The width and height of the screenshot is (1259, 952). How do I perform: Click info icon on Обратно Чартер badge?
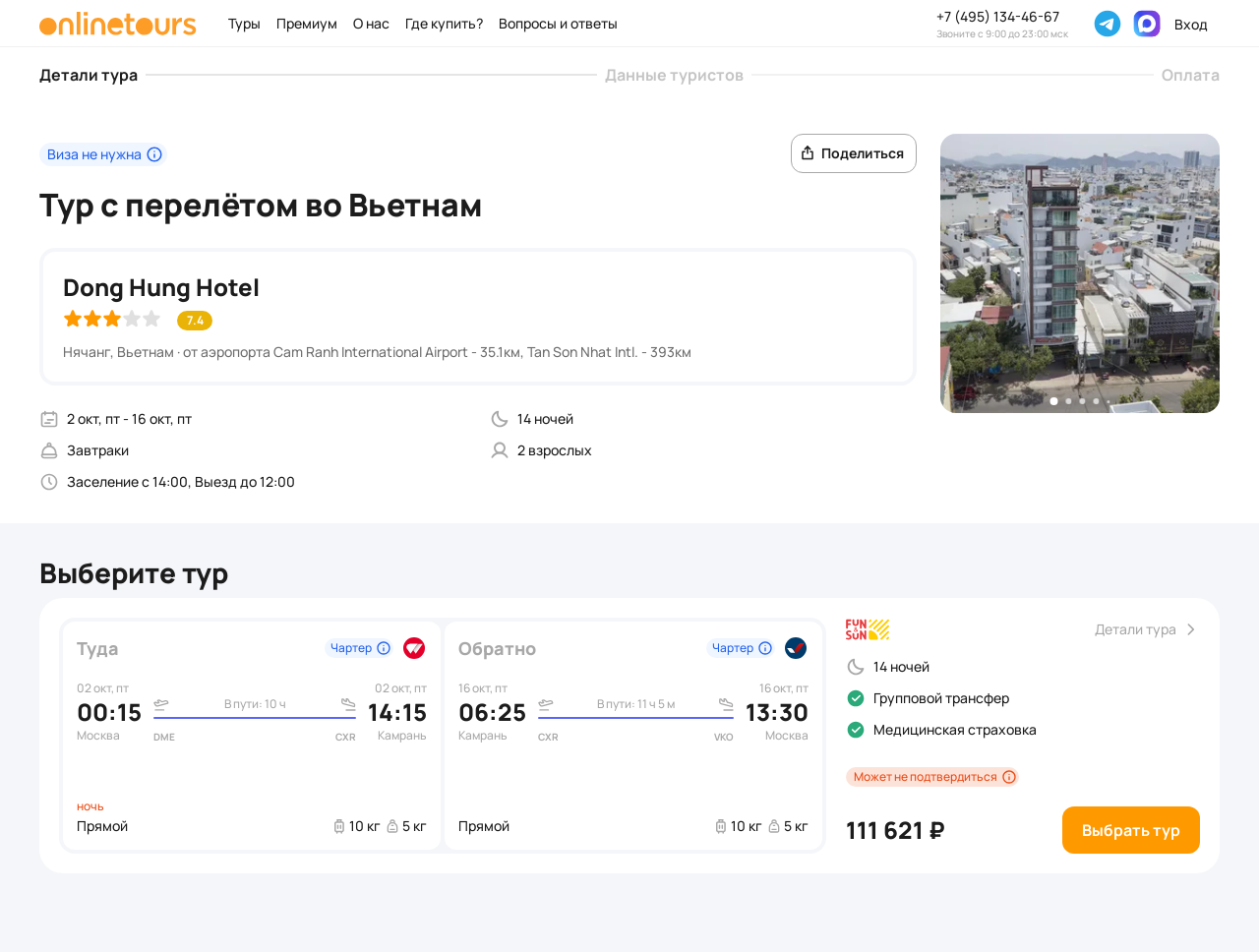pos(765,648)
